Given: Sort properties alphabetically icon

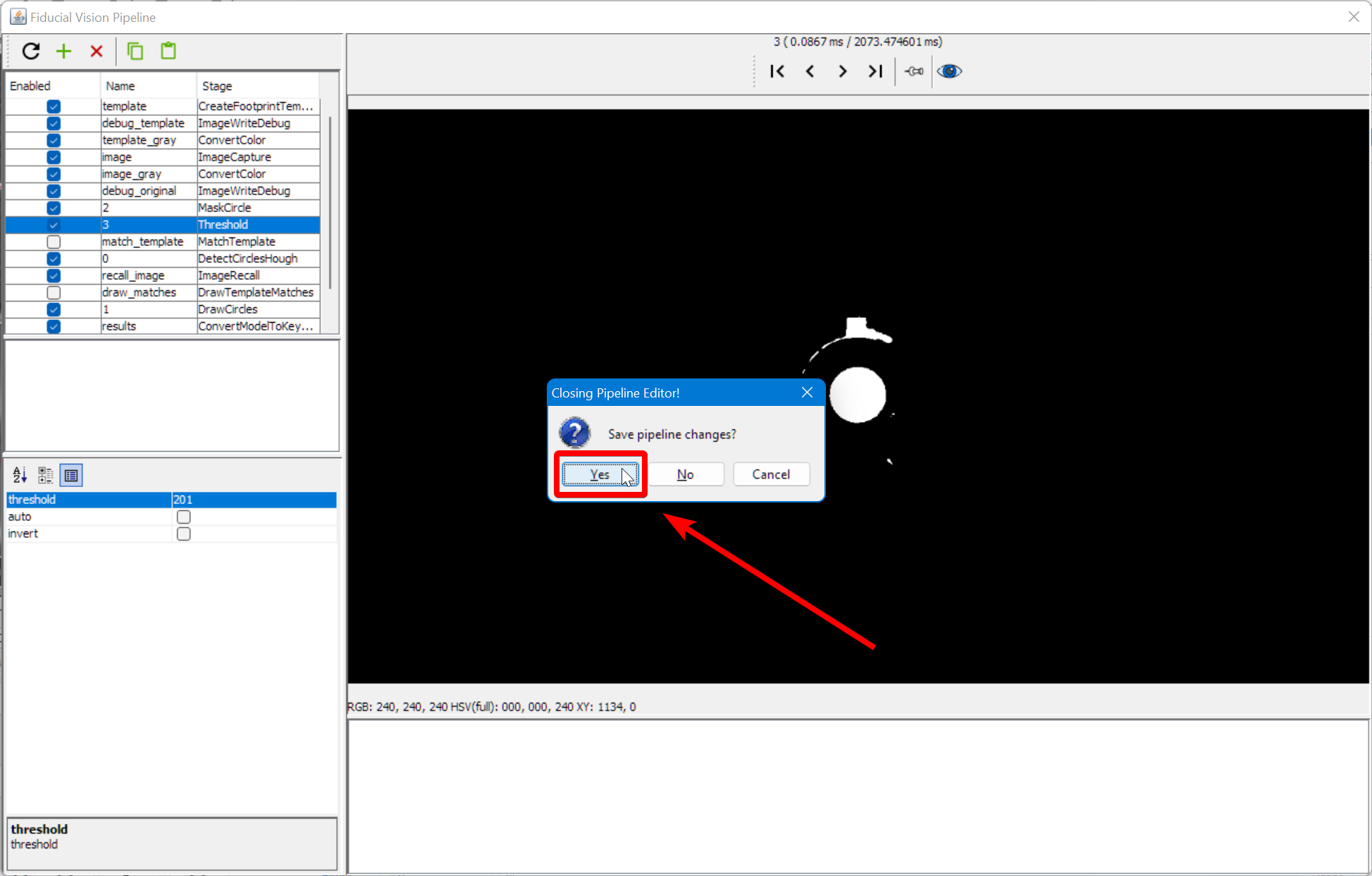Looking at the screenshot, I should pos(20,475).
